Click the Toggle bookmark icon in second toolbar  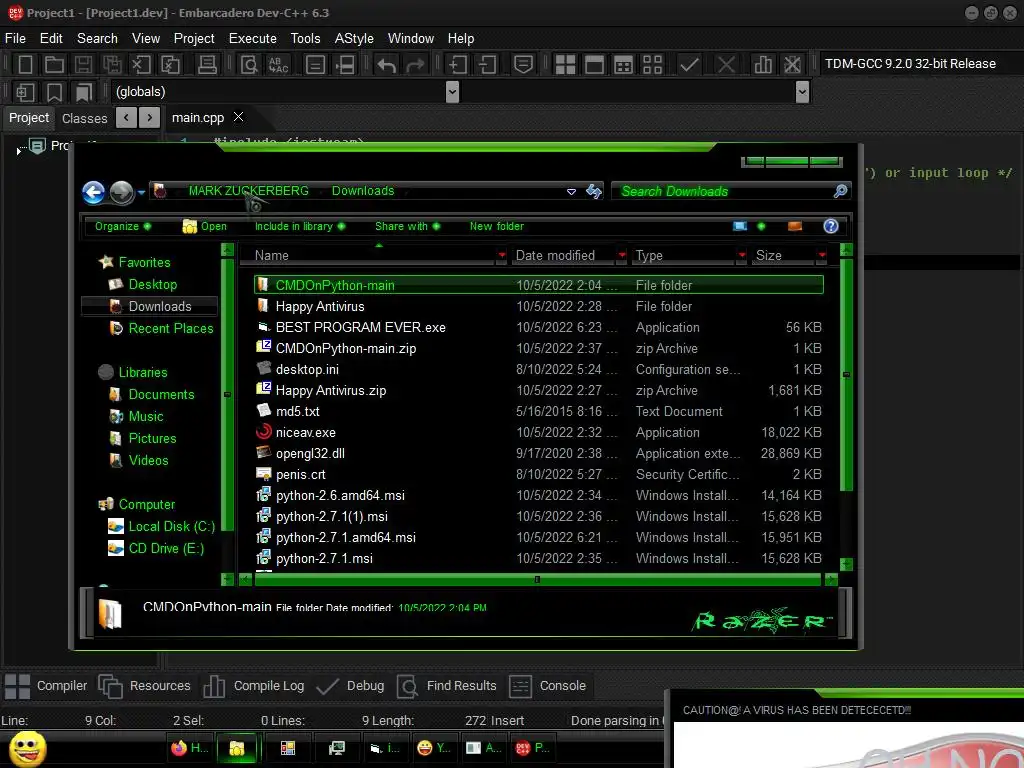pos(54,92)
